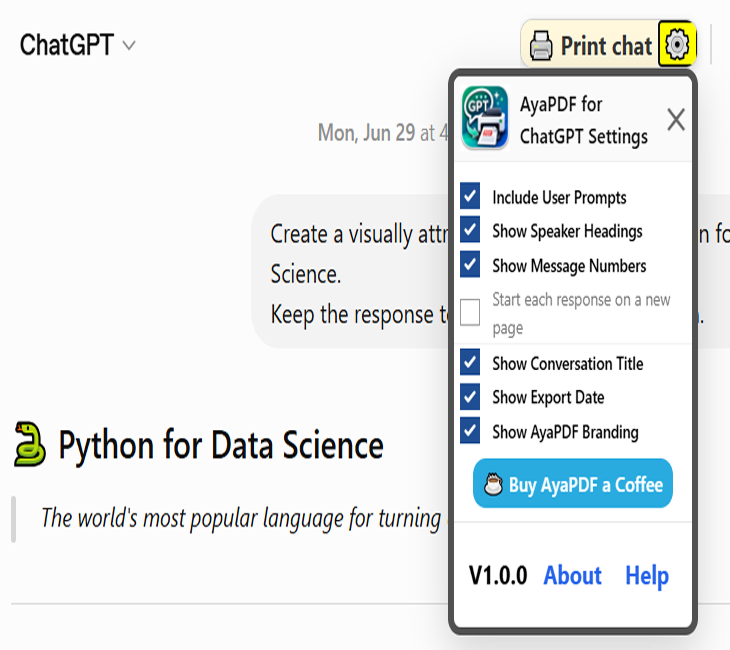Click the printer icon in Print chat
730x650 pixels.
point(541,46)
